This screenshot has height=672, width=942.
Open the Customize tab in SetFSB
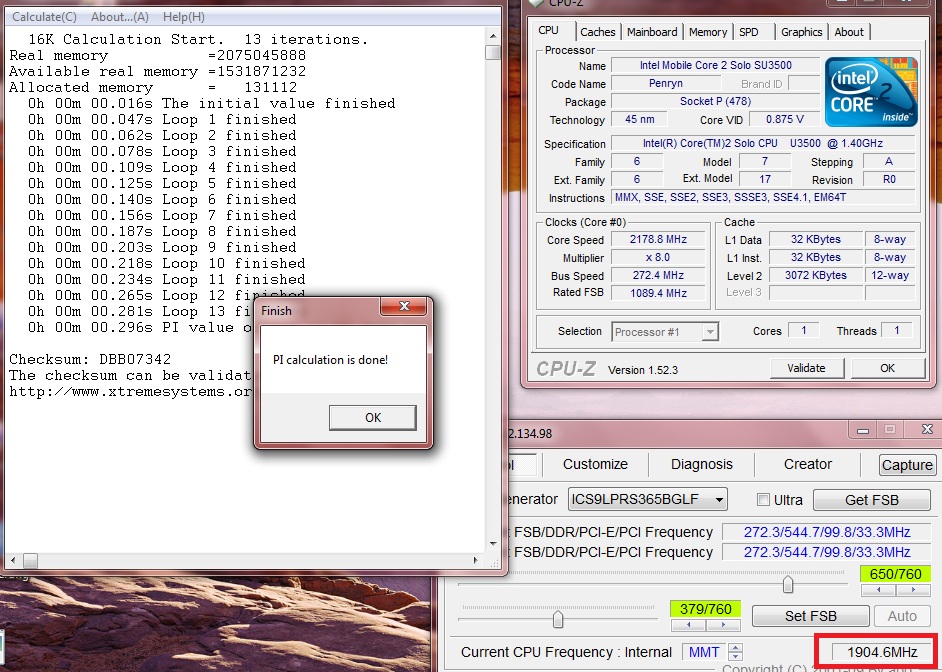tap(595, 464)
